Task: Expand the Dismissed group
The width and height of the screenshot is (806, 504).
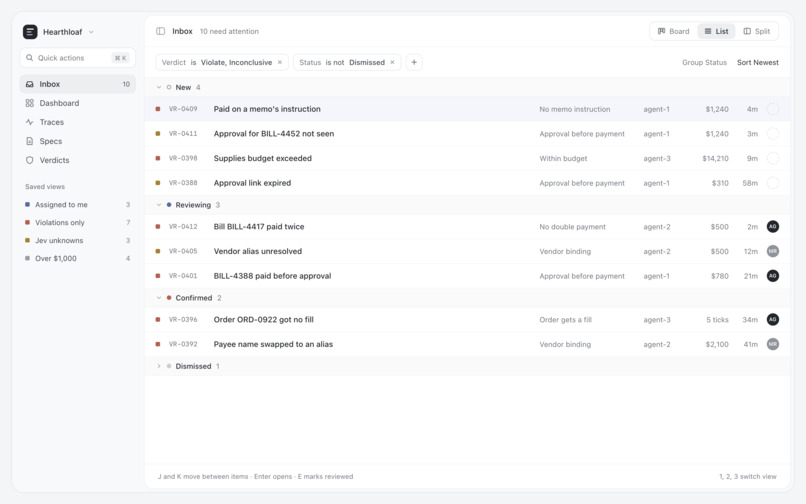Action: pos(159,366)
